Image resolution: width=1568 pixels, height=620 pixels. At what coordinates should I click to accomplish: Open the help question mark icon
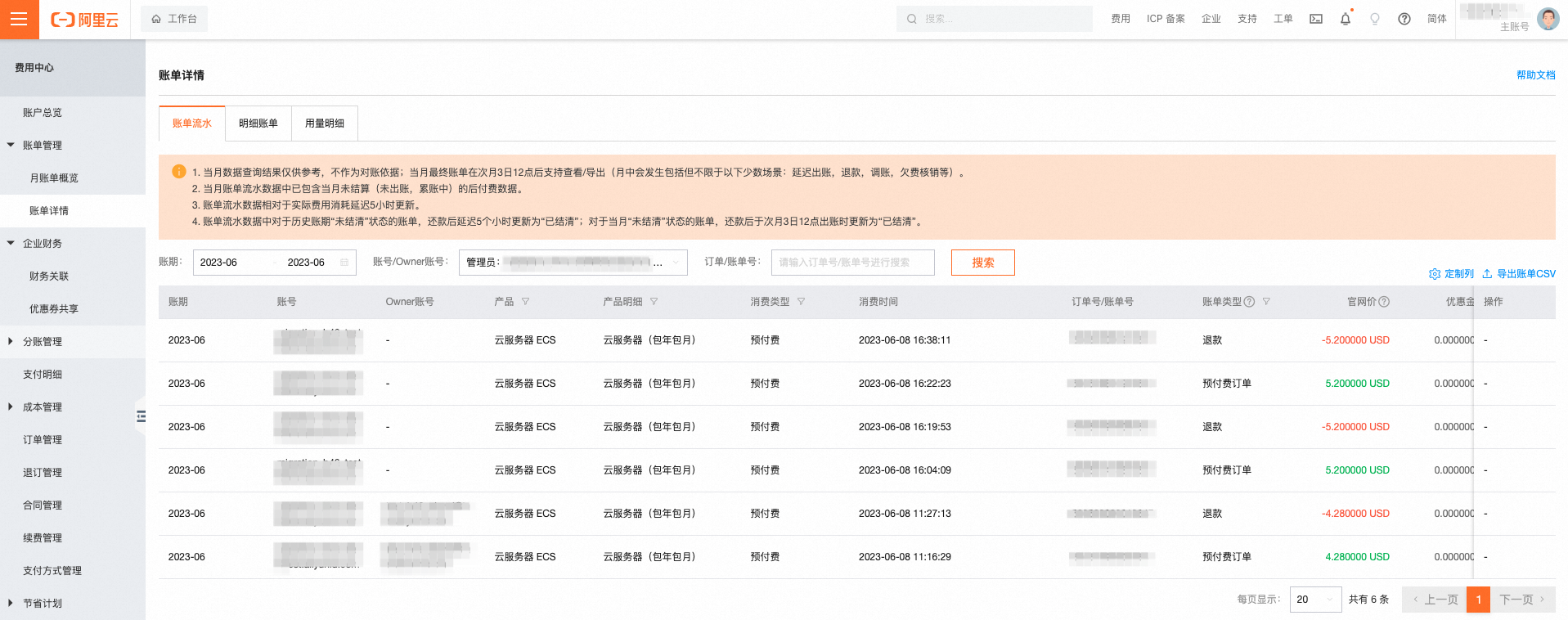click(x=1404, y=19)
